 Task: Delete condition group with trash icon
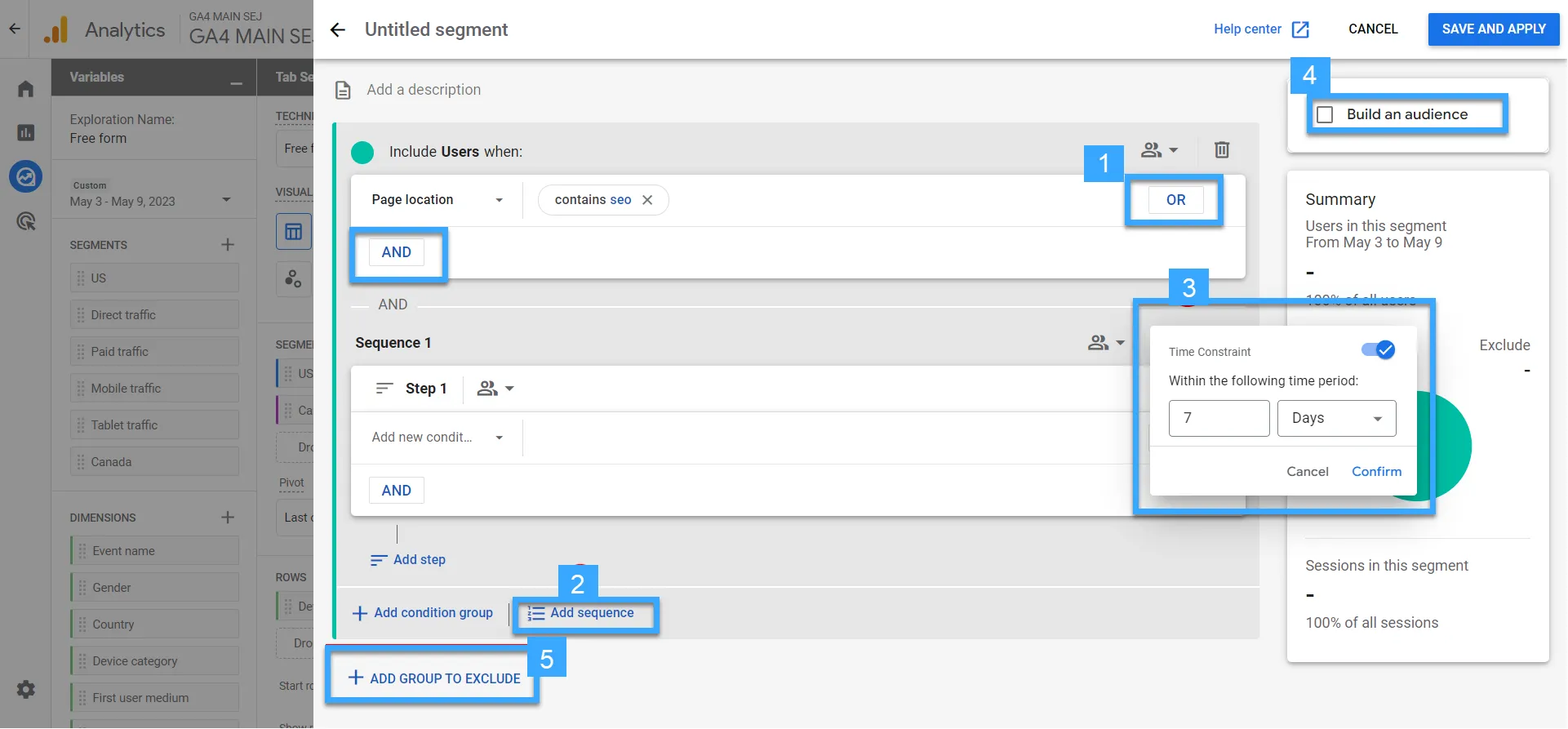pos(1221,150)
